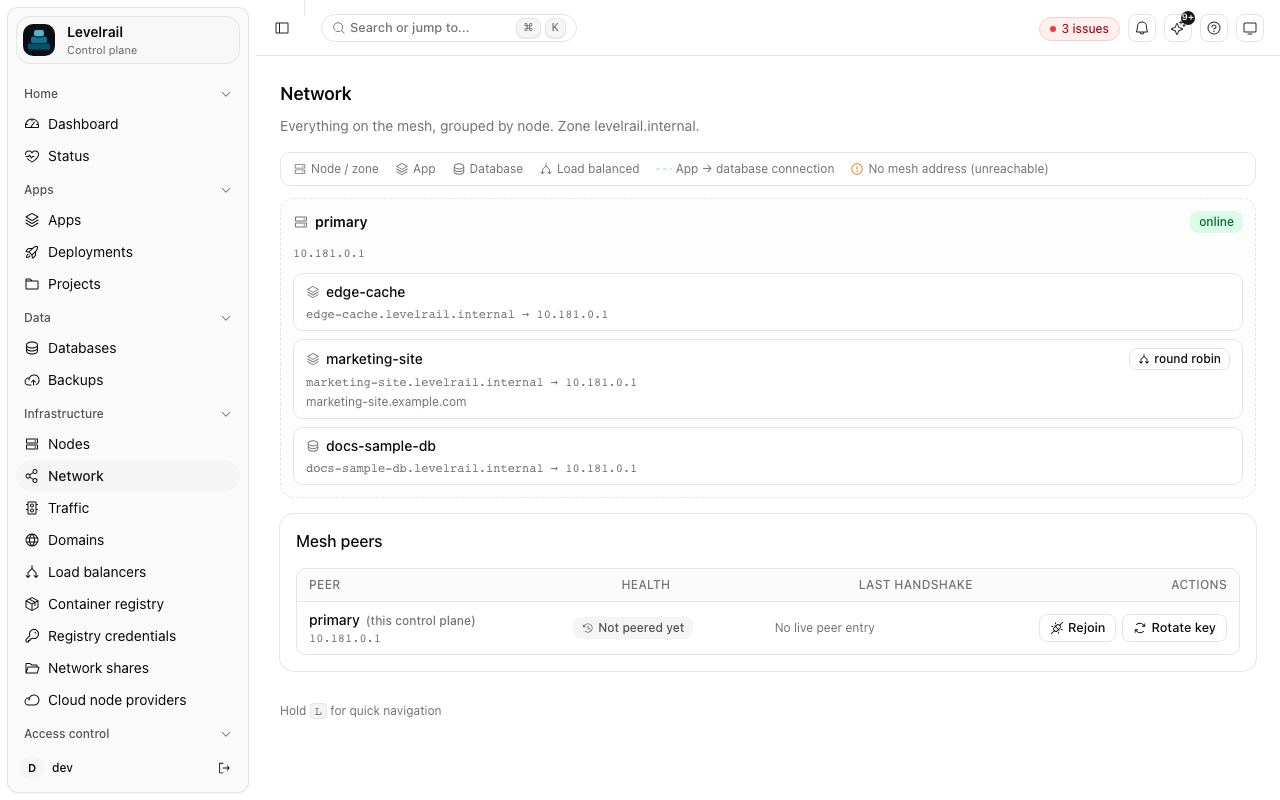The width and height of the screenshot is (1280, 800).
Task: Click the Rotate key button
Action: pos(1174,628)
